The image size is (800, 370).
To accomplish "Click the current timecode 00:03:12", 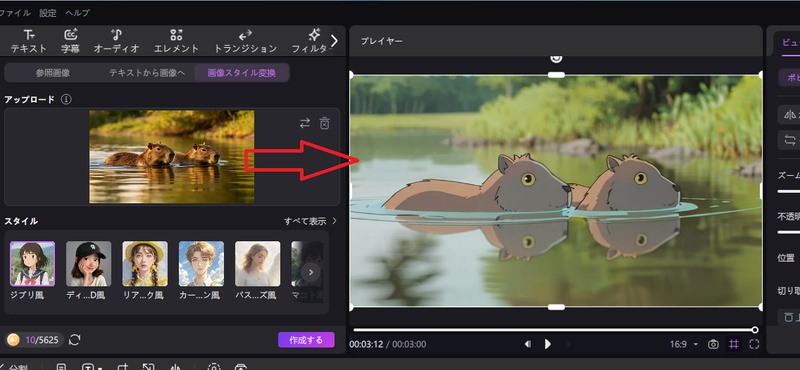I will [366, 344].
